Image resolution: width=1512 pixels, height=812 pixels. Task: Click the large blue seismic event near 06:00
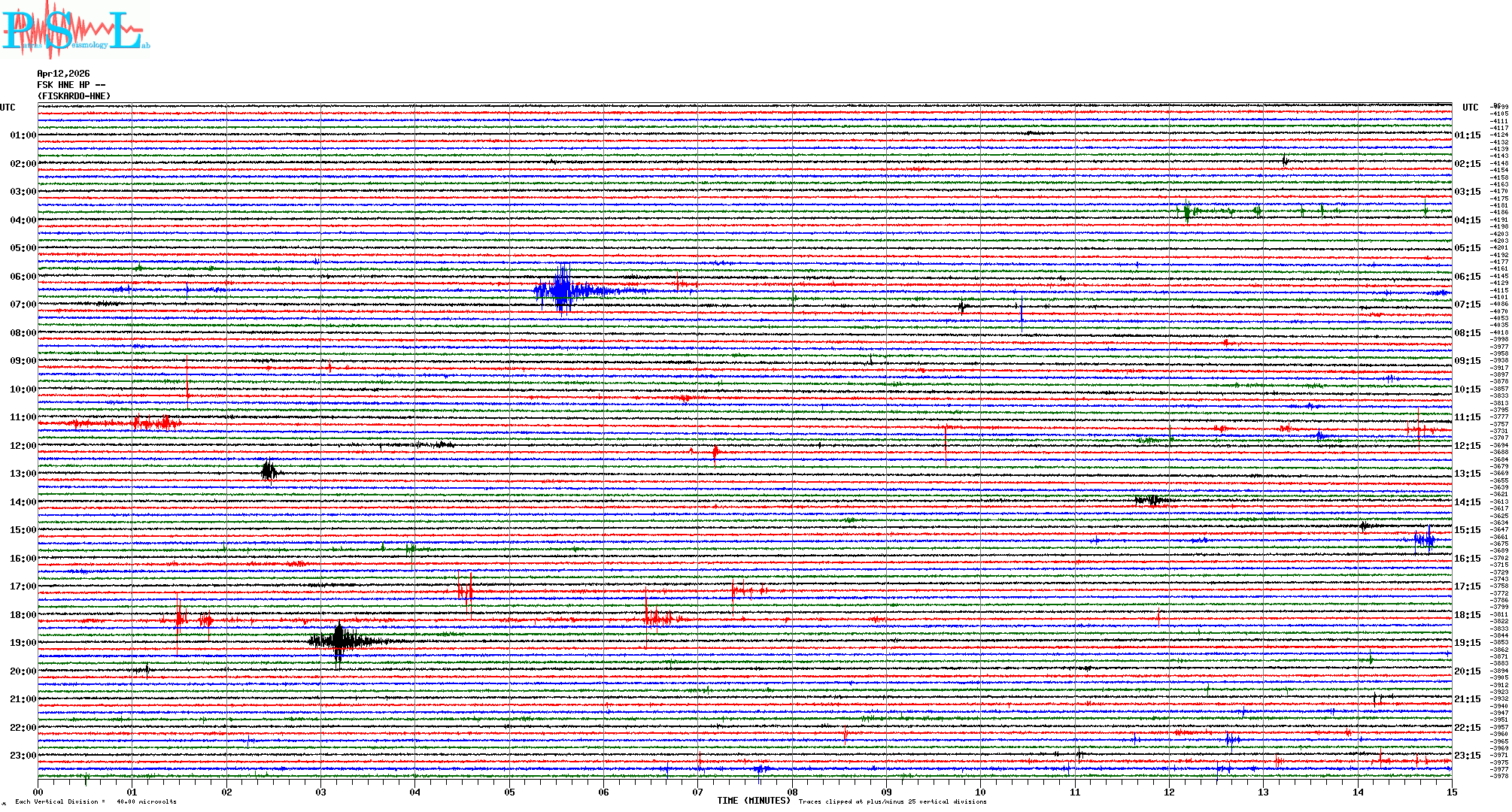(562, 289)
